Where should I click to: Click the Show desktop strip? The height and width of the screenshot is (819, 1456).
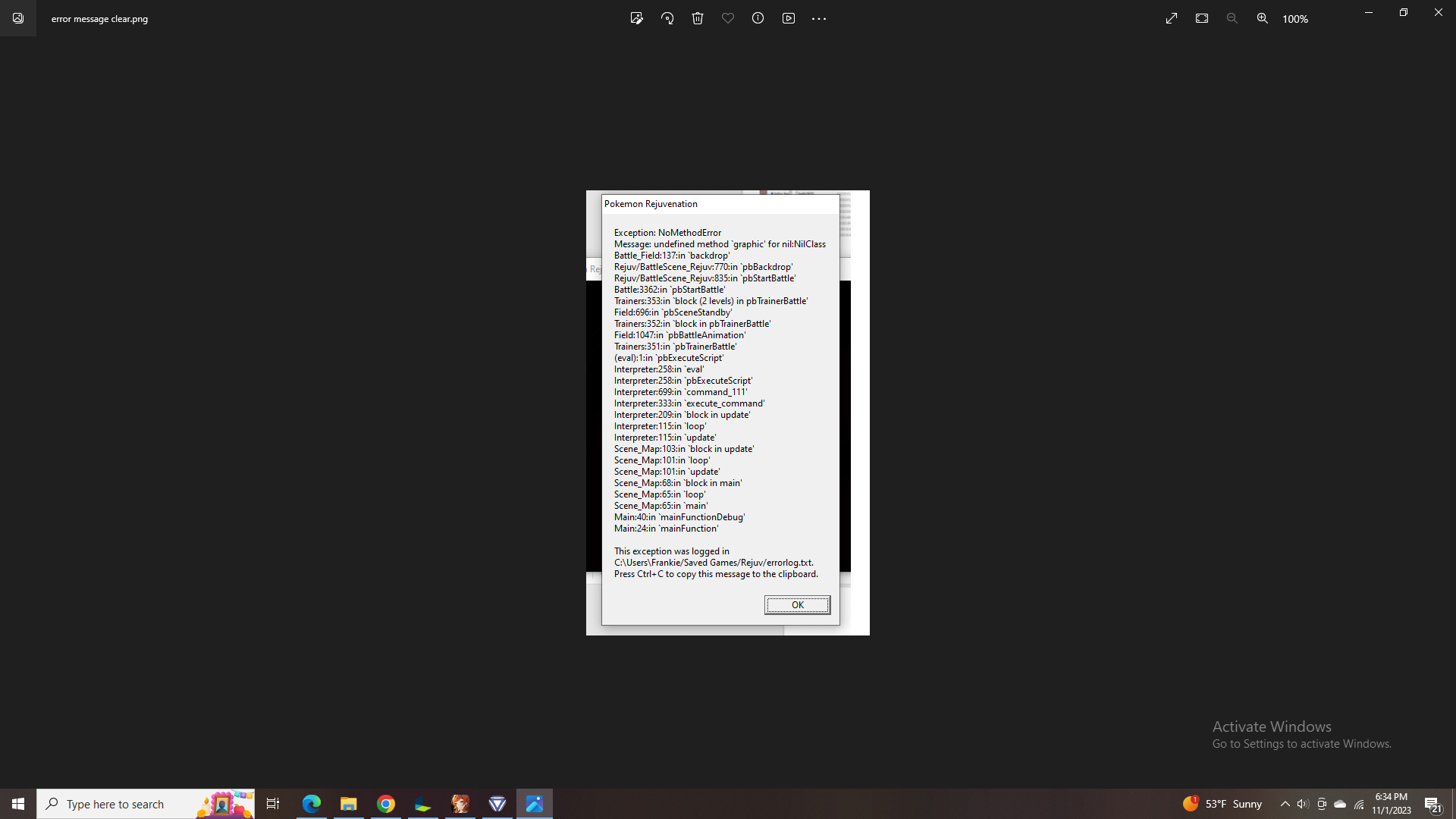[x=1453, y=804]
